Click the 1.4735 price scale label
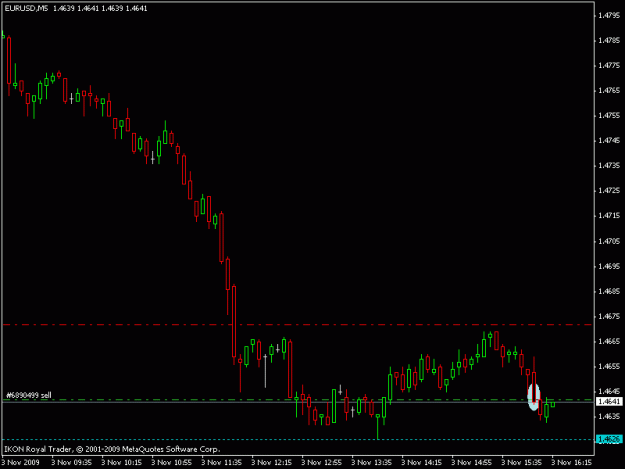Viewport: 625px width, 469px height. point(609,165)
